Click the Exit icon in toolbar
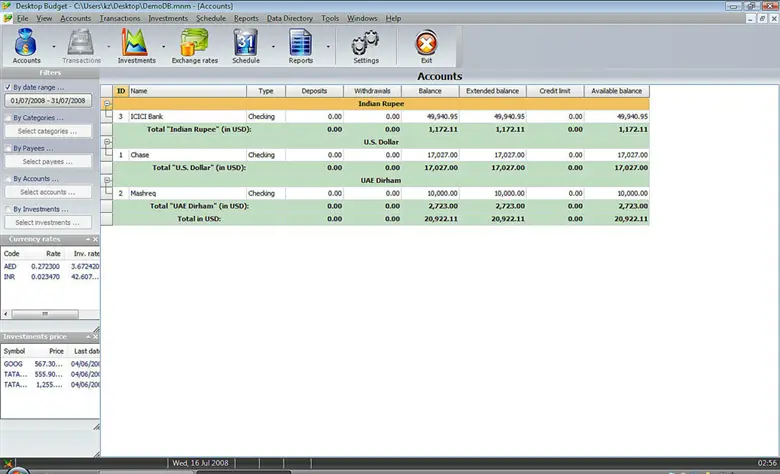Viewport: 780px width, 474px height. click(x=426, y=45)
